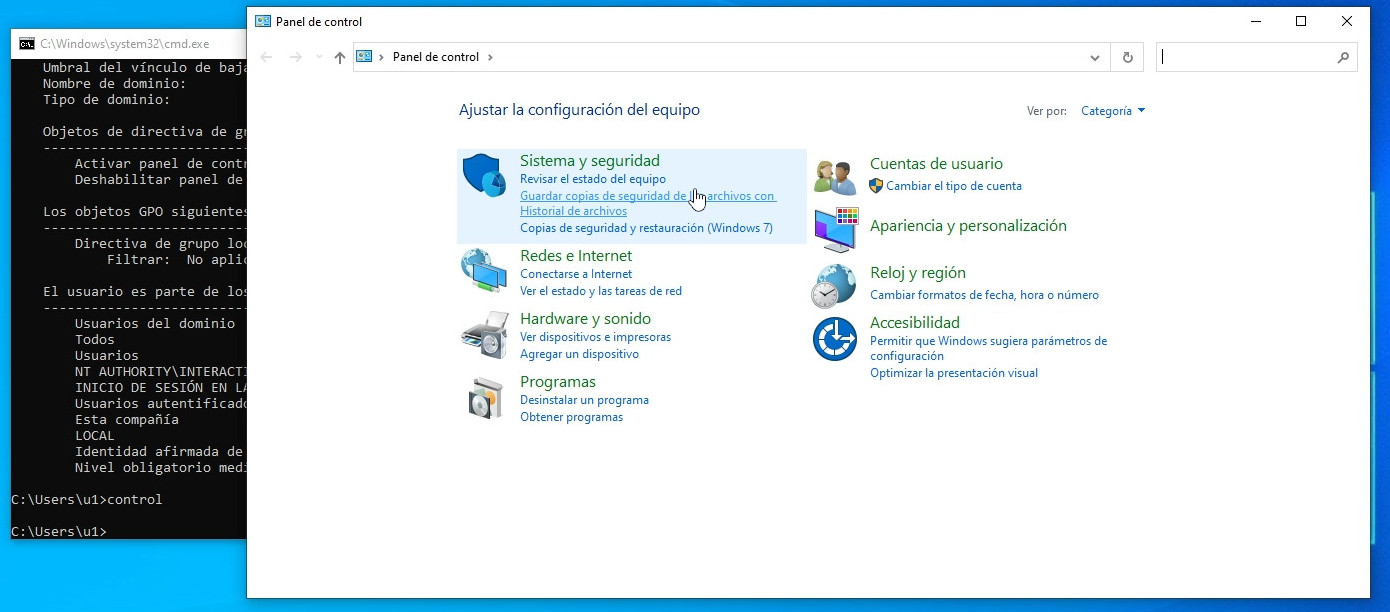The height and width of the screenshot is (612, 1390).
Task: Open Optimizar la presentación visual link
Action: click(953, 373)
